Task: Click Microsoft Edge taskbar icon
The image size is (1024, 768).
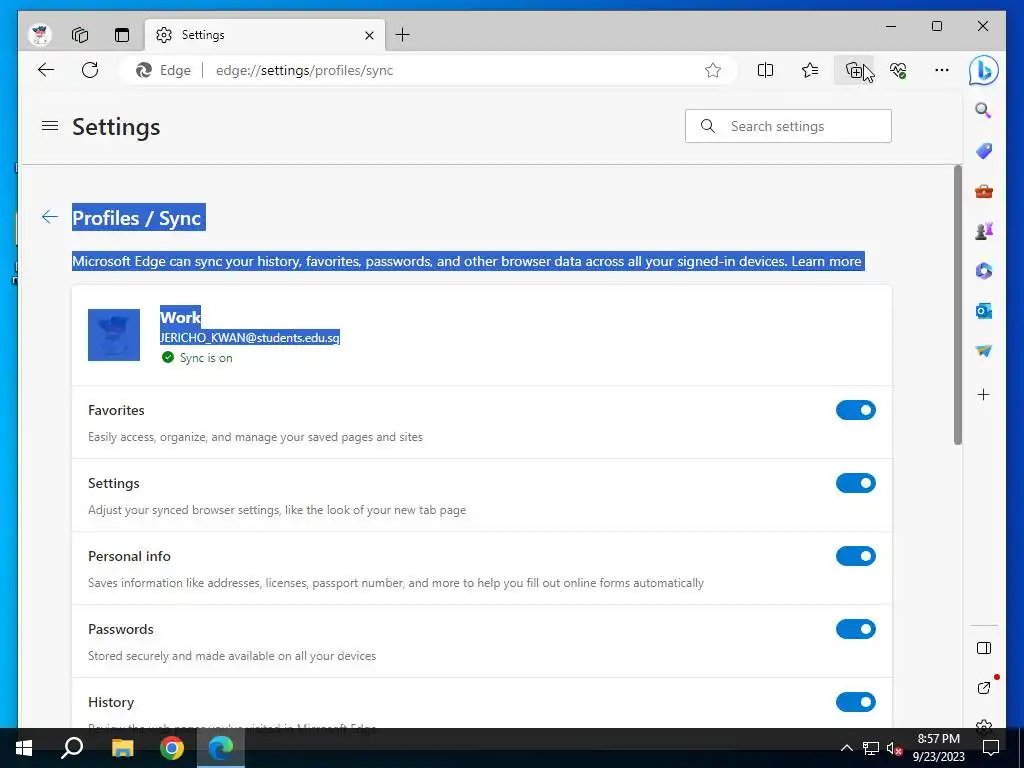Action: tap(221, 748)
